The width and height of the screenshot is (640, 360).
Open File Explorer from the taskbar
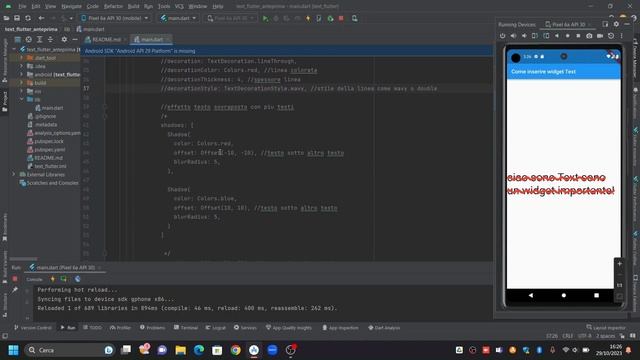[x=180, y=350]
